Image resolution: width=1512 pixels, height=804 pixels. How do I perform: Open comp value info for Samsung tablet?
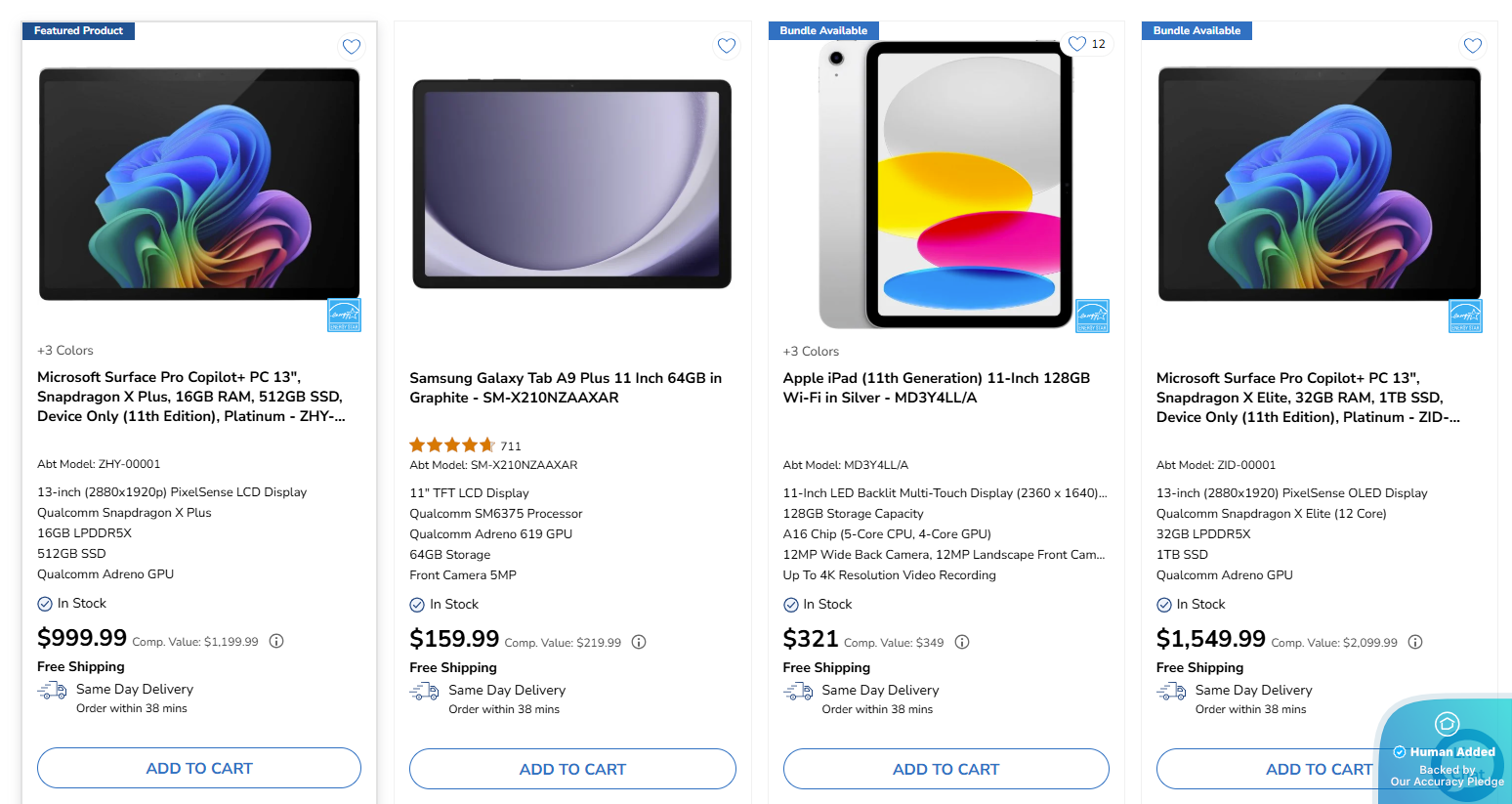tap(639, 643)
